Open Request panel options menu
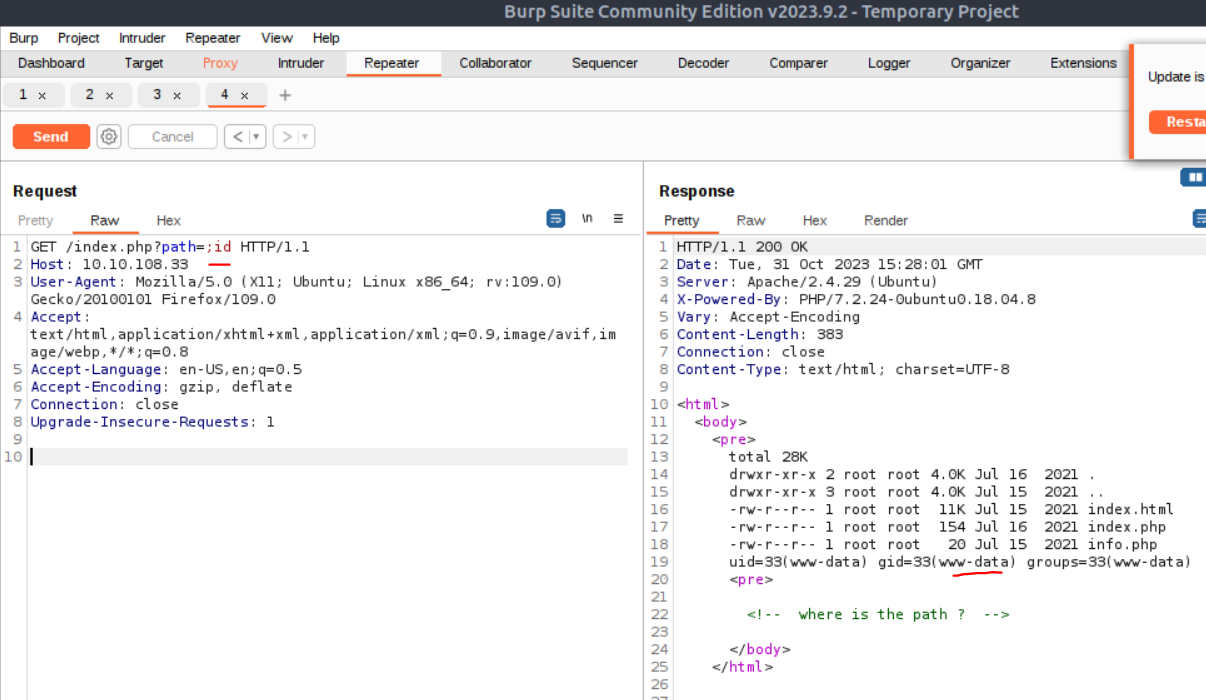The image size is (1206, 700). click(x=618, y=219)
